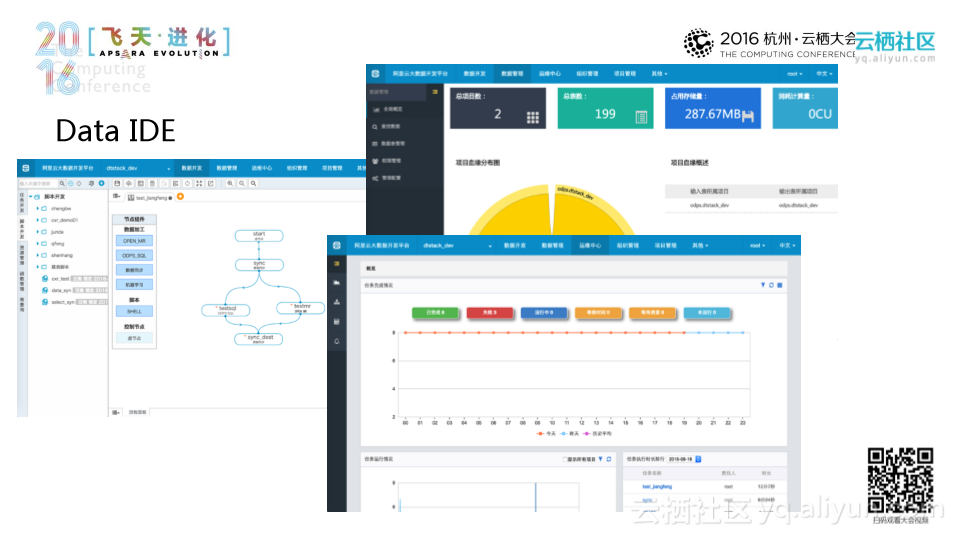This screenshot has height=536, width=956.
Task: Click zoom-out magnifier in flow editor toolbar
Action: point(241,183)
